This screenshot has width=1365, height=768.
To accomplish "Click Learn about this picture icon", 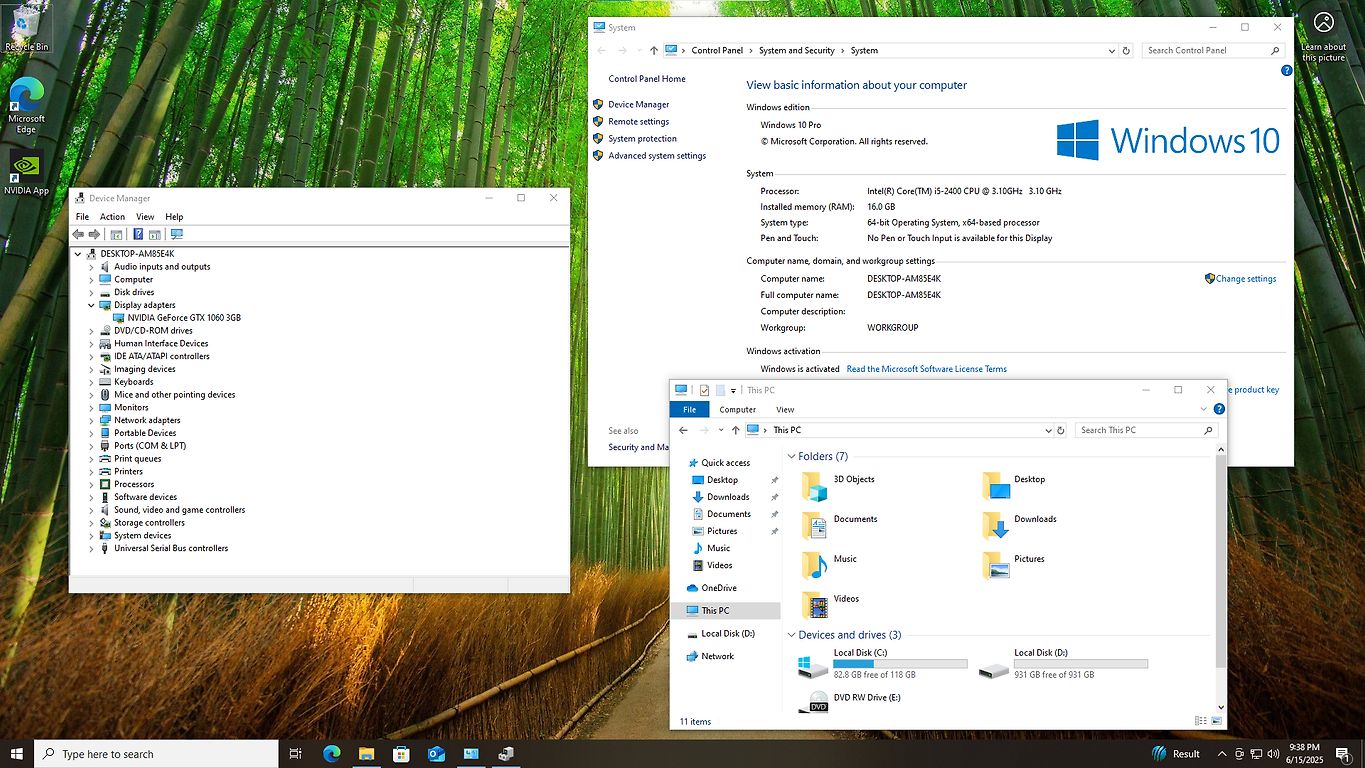I will tap(1323, 36).
